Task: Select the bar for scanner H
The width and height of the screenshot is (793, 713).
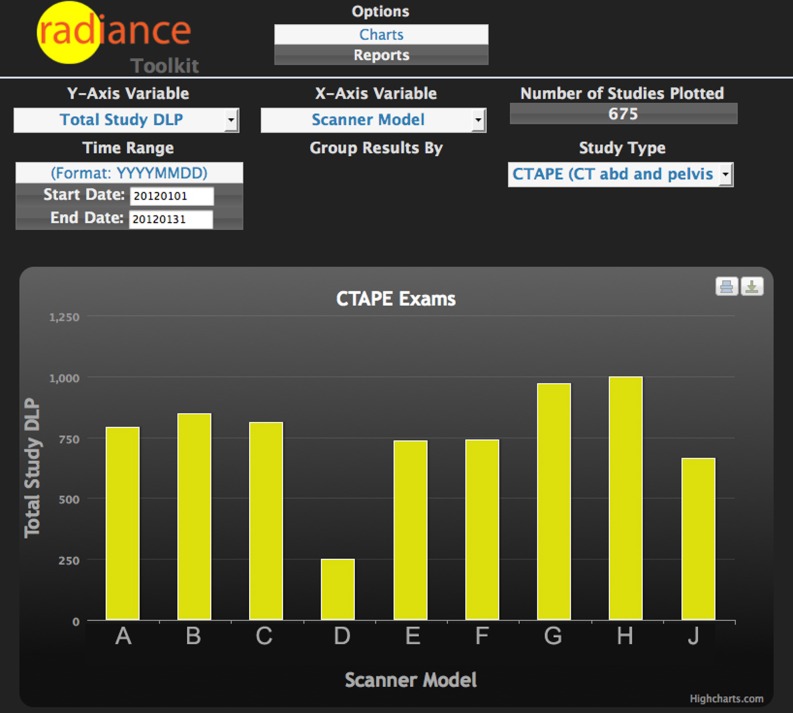Action: (625, 498)
